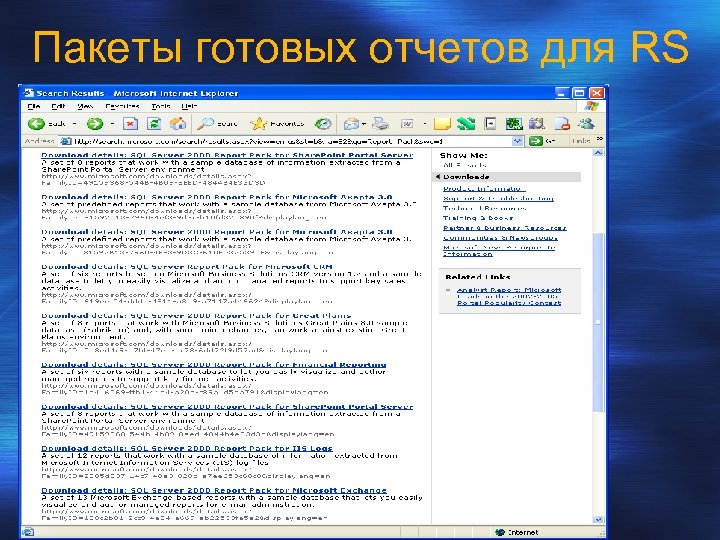
Task: Click the Product Information filter link
Action: point(484,188)
